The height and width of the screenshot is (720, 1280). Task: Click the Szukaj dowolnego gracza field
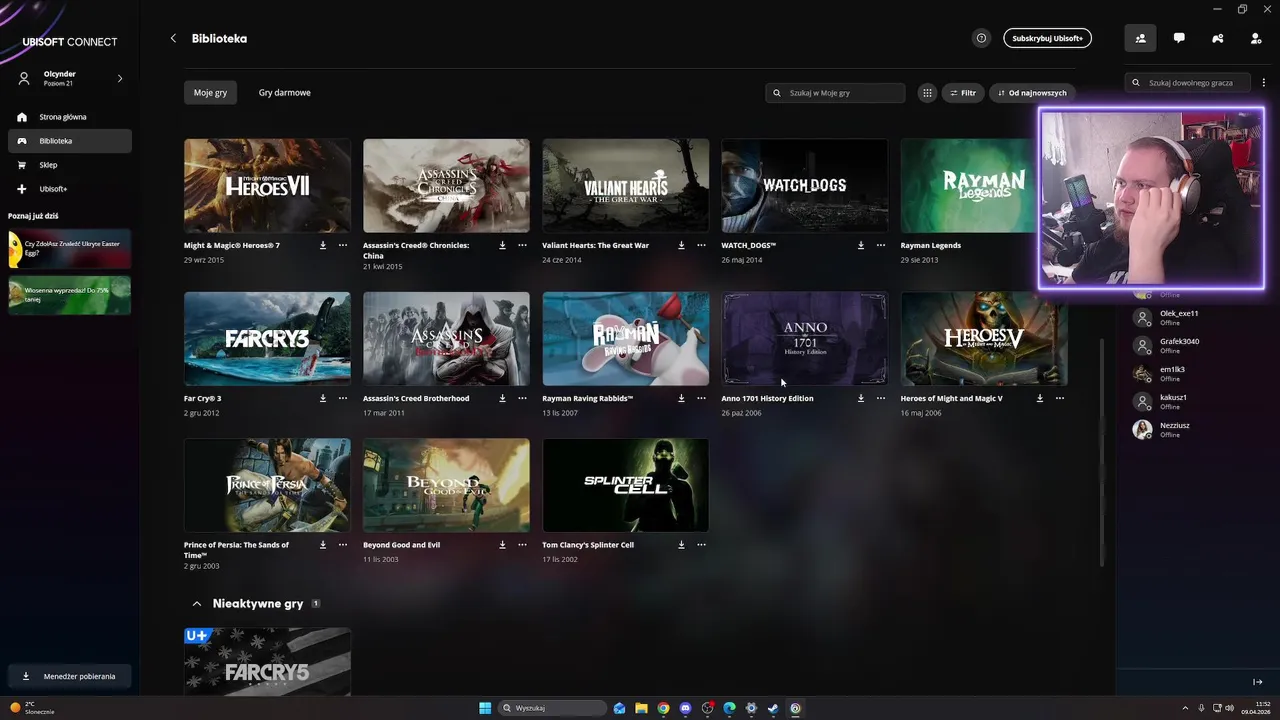pos(1187,83)
